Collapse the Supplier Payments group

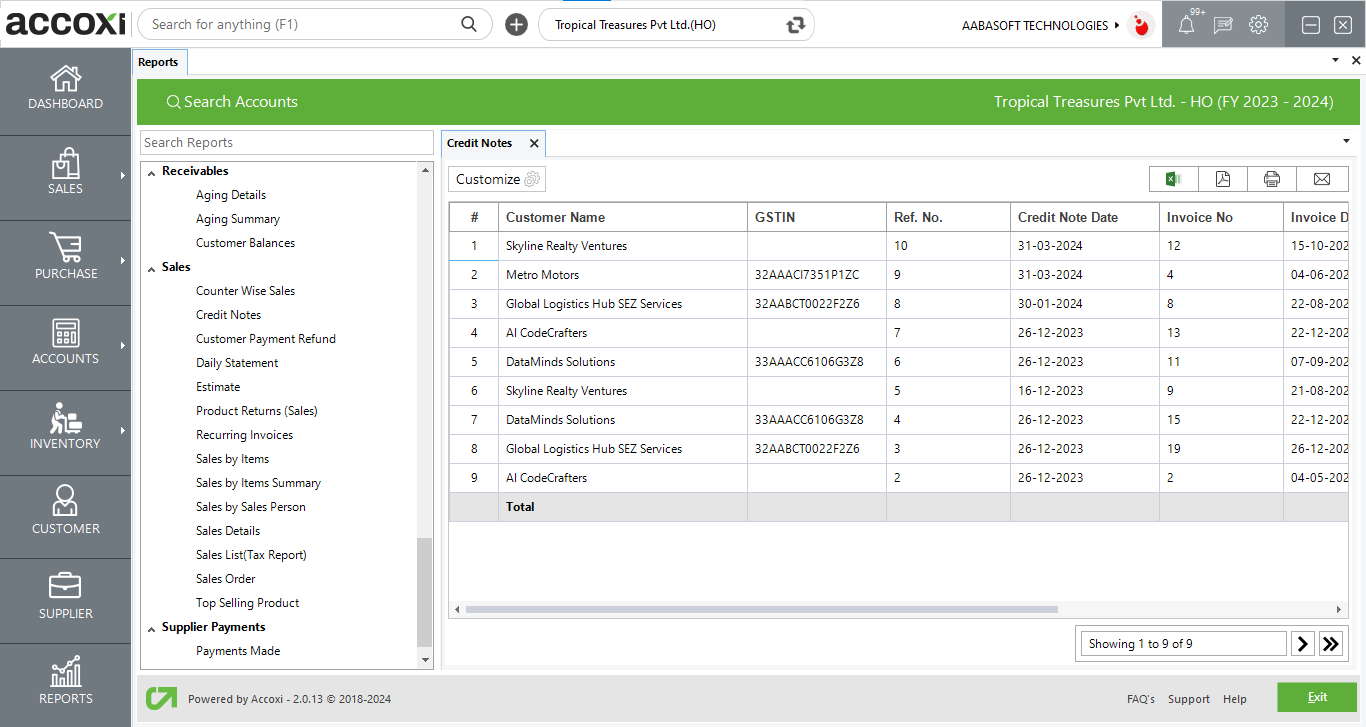(x=152, y=628)
